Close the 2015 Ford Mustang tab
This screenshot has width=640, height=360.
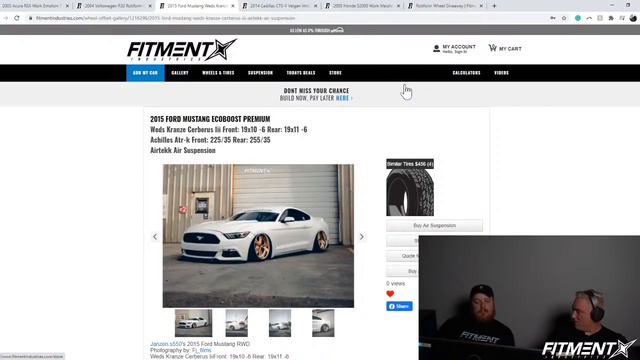[233, 6]
